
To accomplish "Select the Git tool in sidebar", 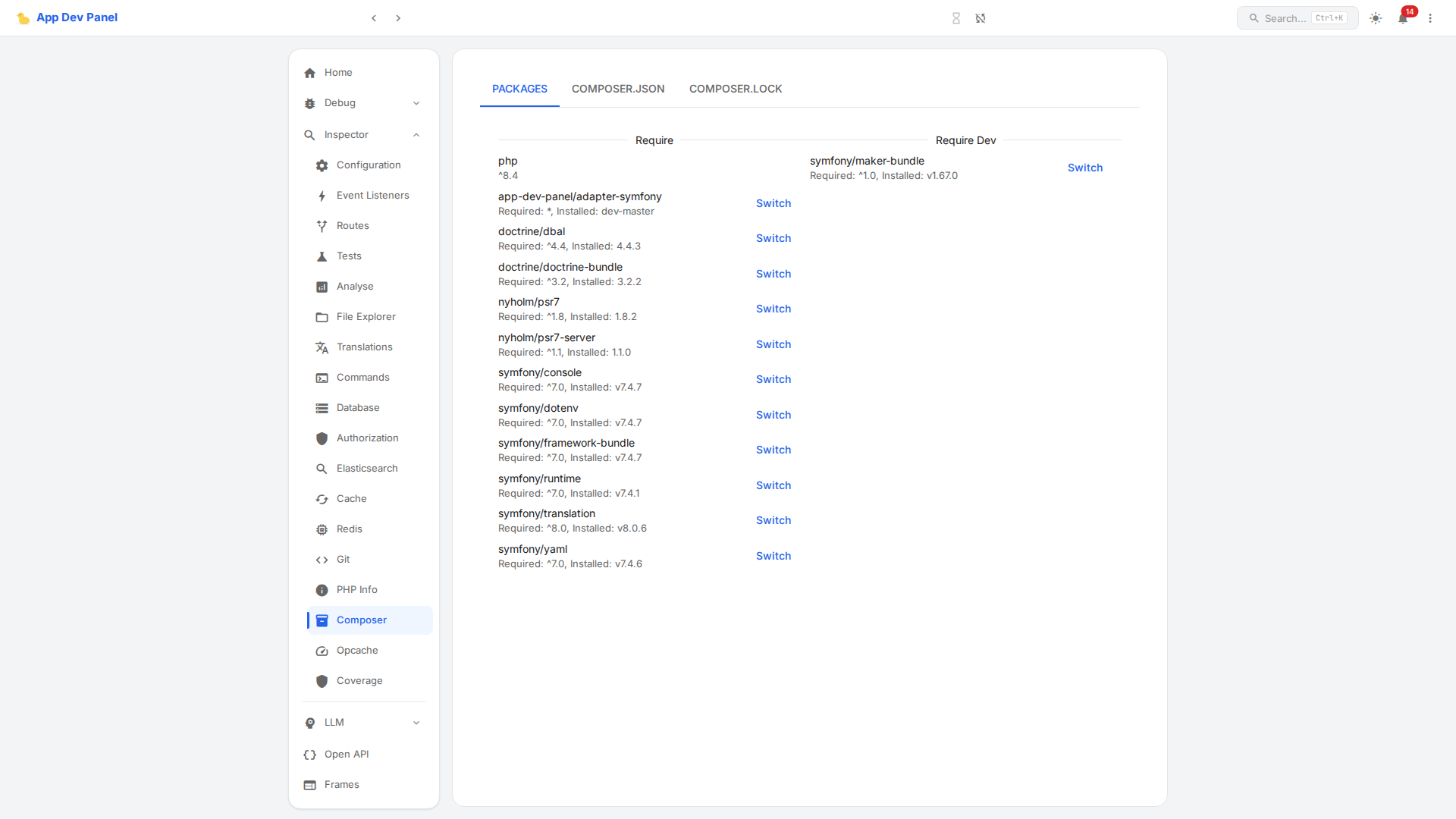I will pos(343,559).
